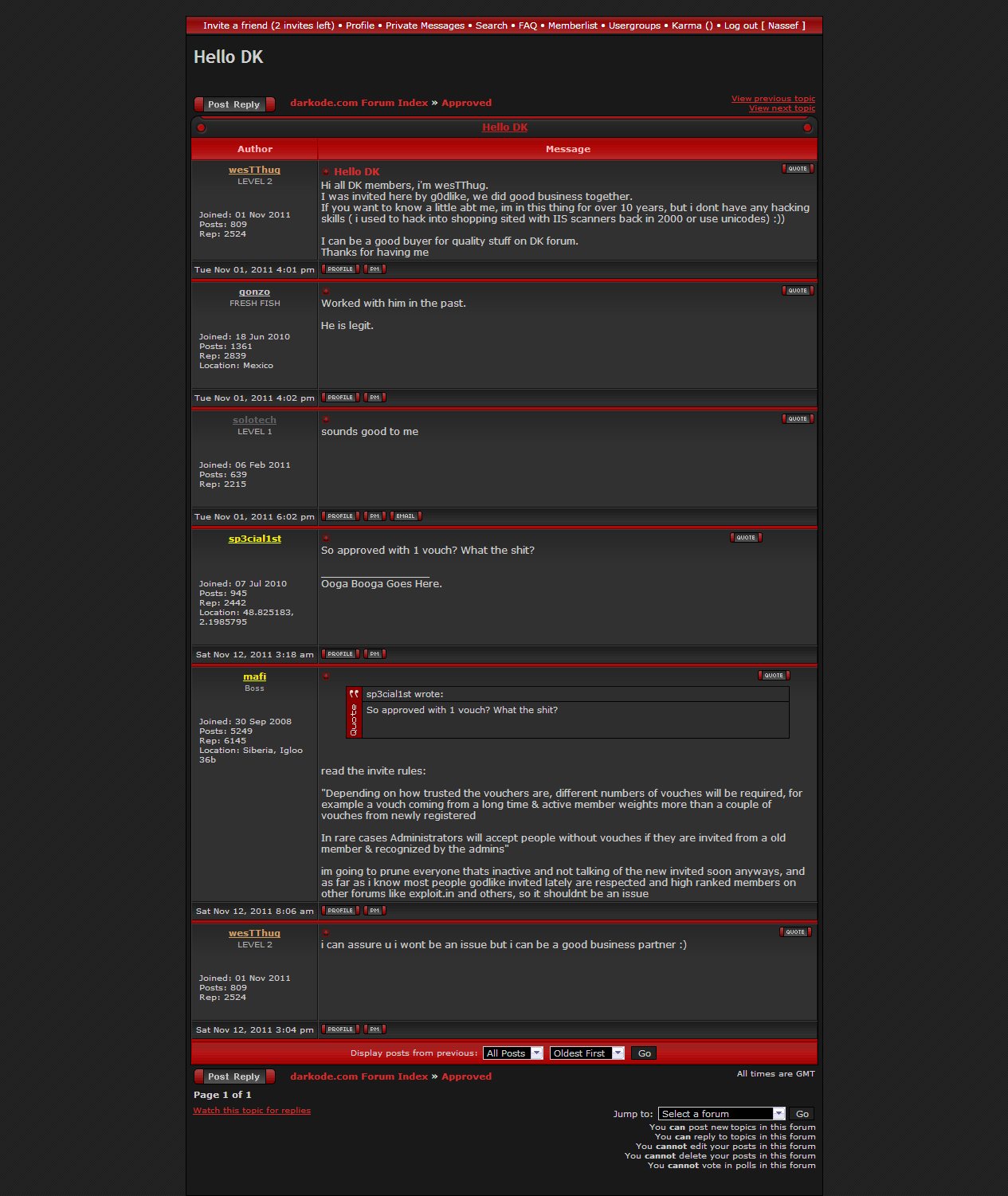Image resolution: width=1008 pixels, height=1196 pixels.
Task: Go to Memberlist in the top navigation
Action: pyautogui.click(x=572, y=25)
